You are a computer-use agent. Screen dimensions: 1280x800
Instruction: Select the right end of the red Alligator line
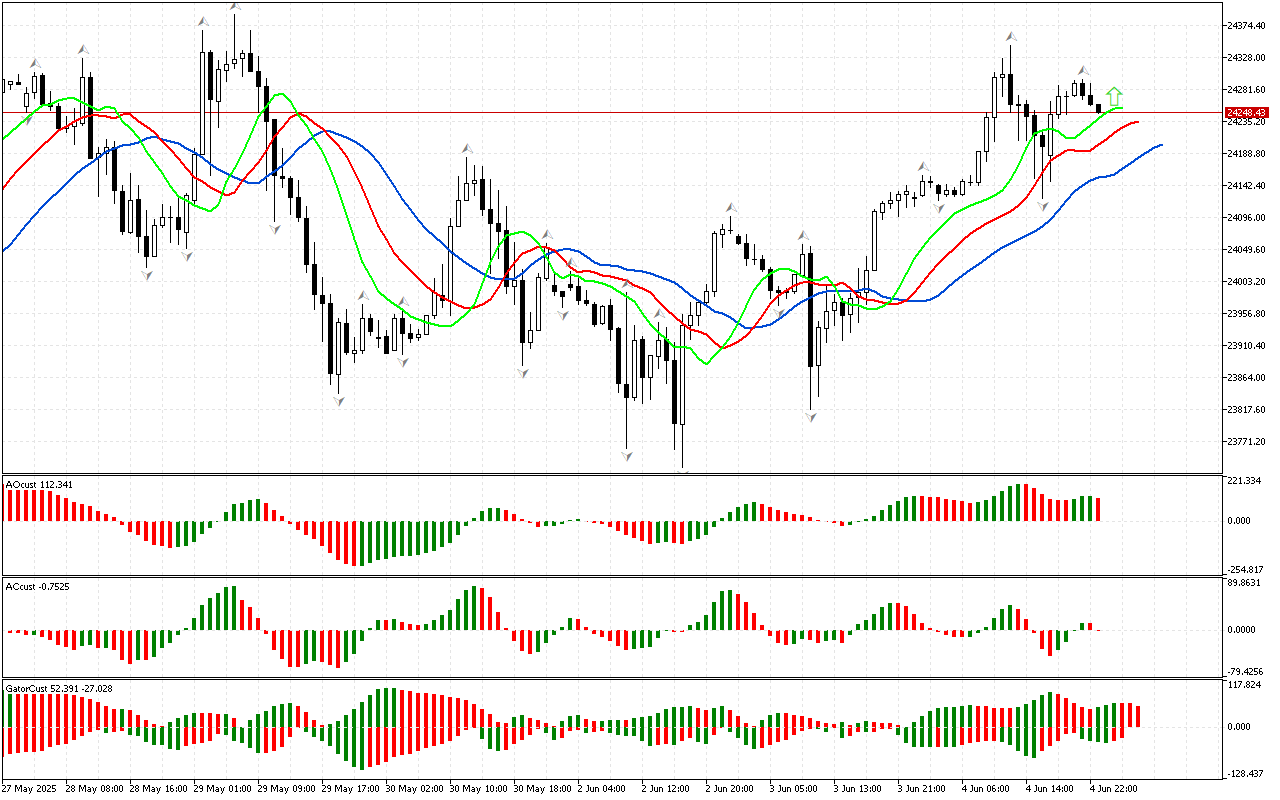1137,122
